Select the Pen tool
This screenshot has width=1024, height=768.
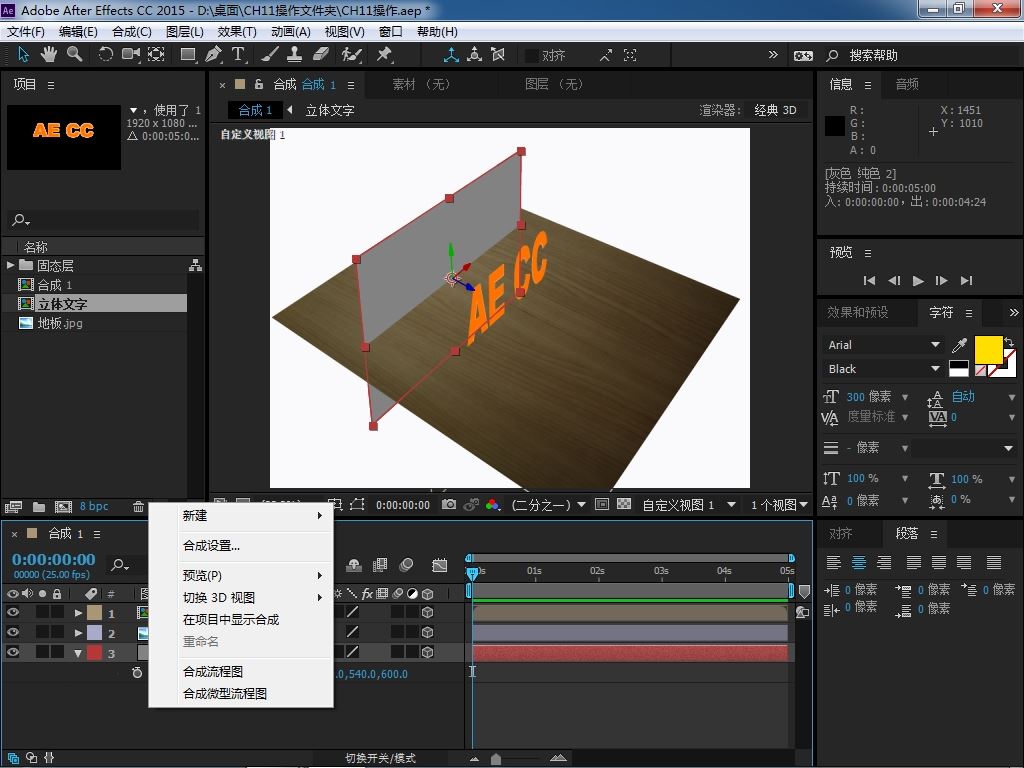tap(213, 55)
